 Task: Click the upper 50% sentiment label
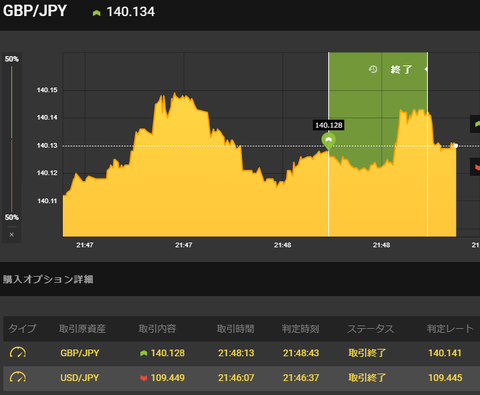click(12, 59)
